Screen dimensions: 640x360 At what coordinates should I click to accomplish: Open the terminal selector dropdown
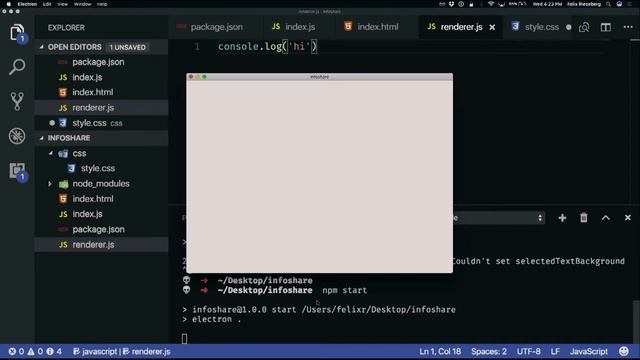[498, 218]
